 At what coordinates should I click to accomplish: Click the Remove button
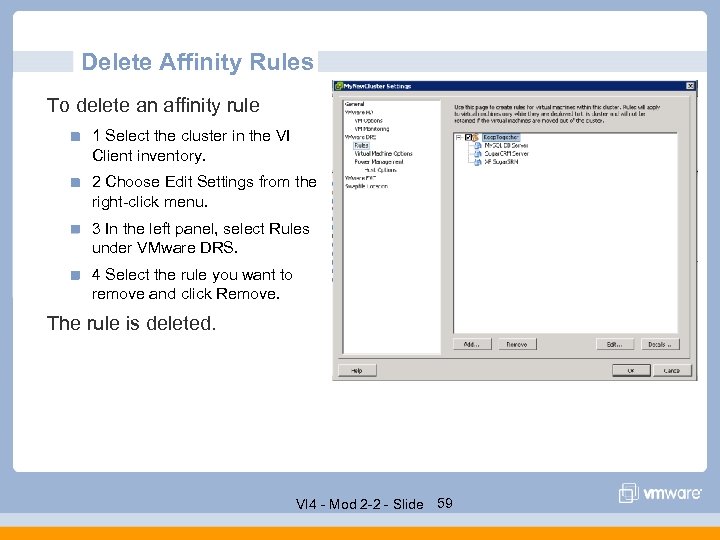pos(517,344)
